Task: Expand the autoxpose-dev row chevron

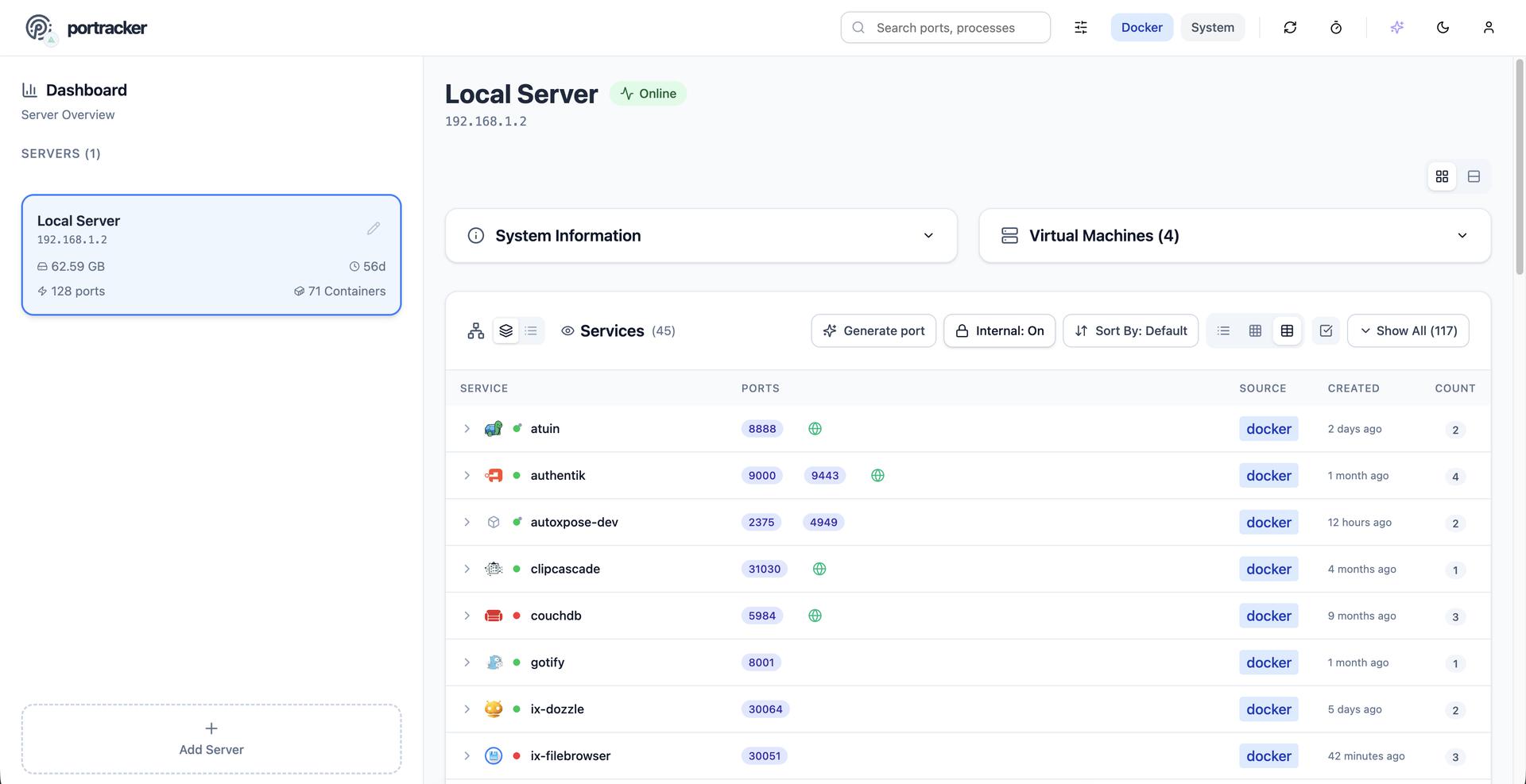Action: point(467,523)
